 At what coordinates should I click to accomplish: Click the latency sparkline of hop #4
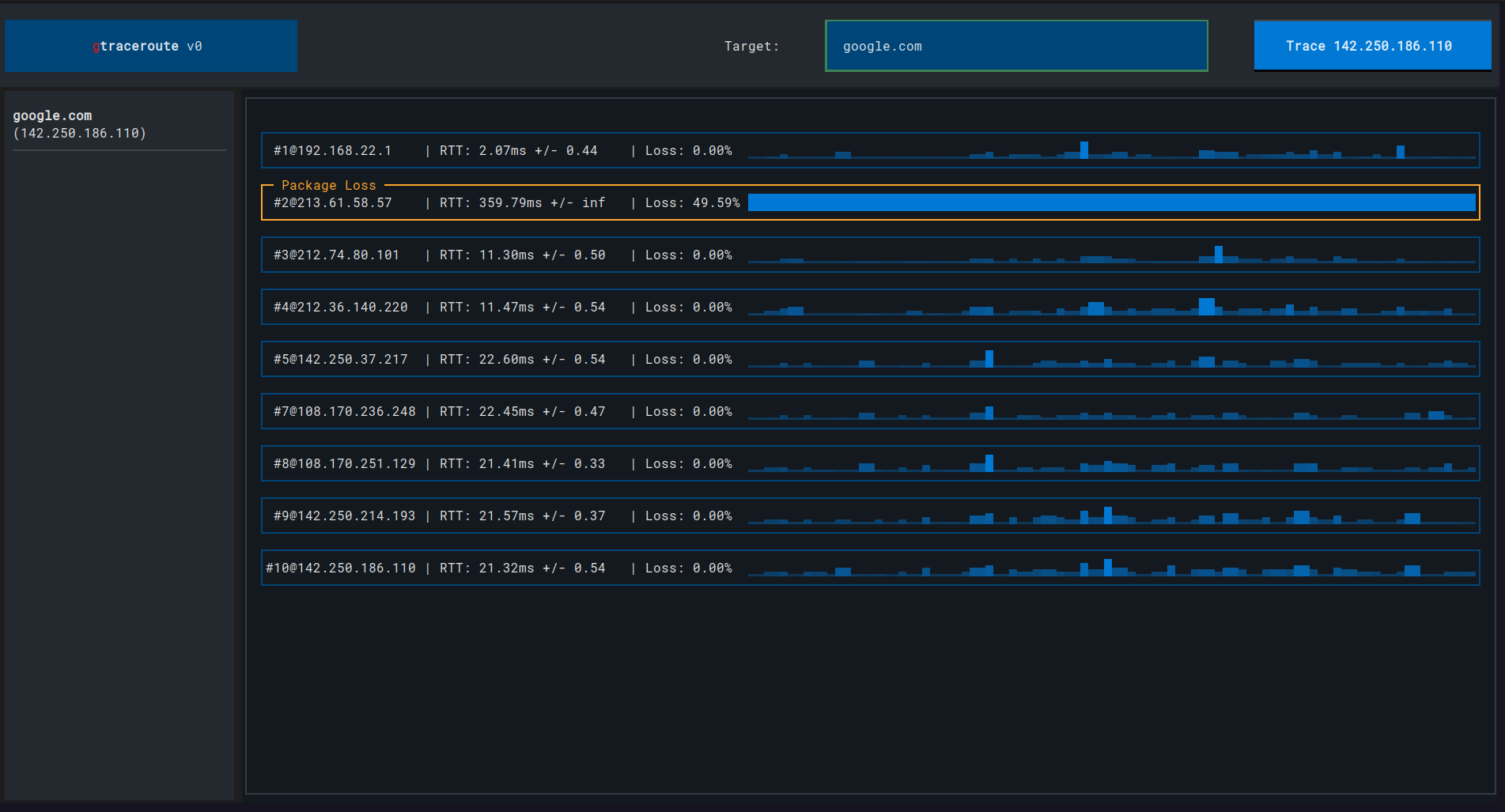(x=1112, y=307)
